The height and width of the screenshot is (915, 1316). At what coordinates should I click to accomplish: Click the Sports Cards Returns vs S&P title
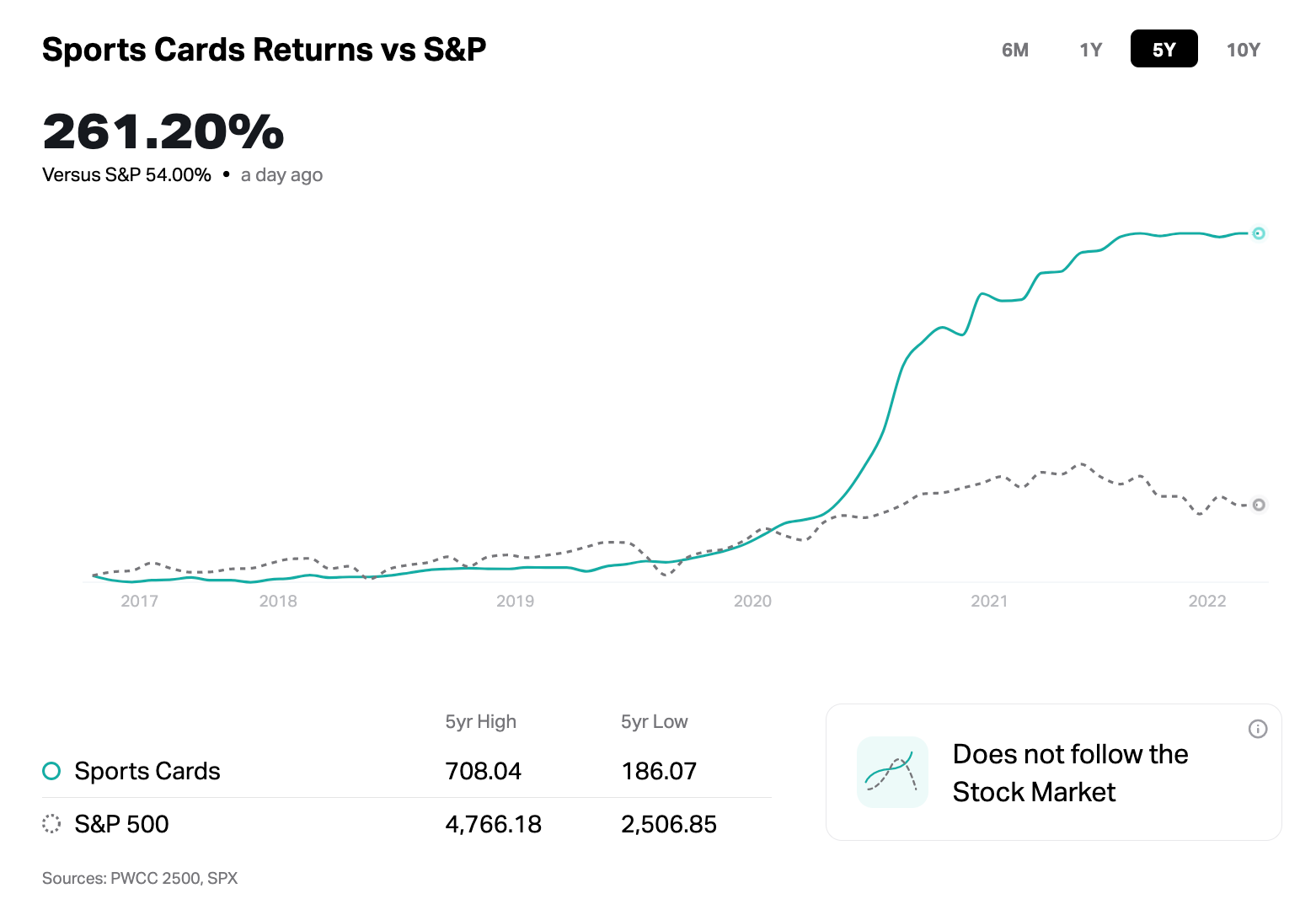[x=264, y=49]
